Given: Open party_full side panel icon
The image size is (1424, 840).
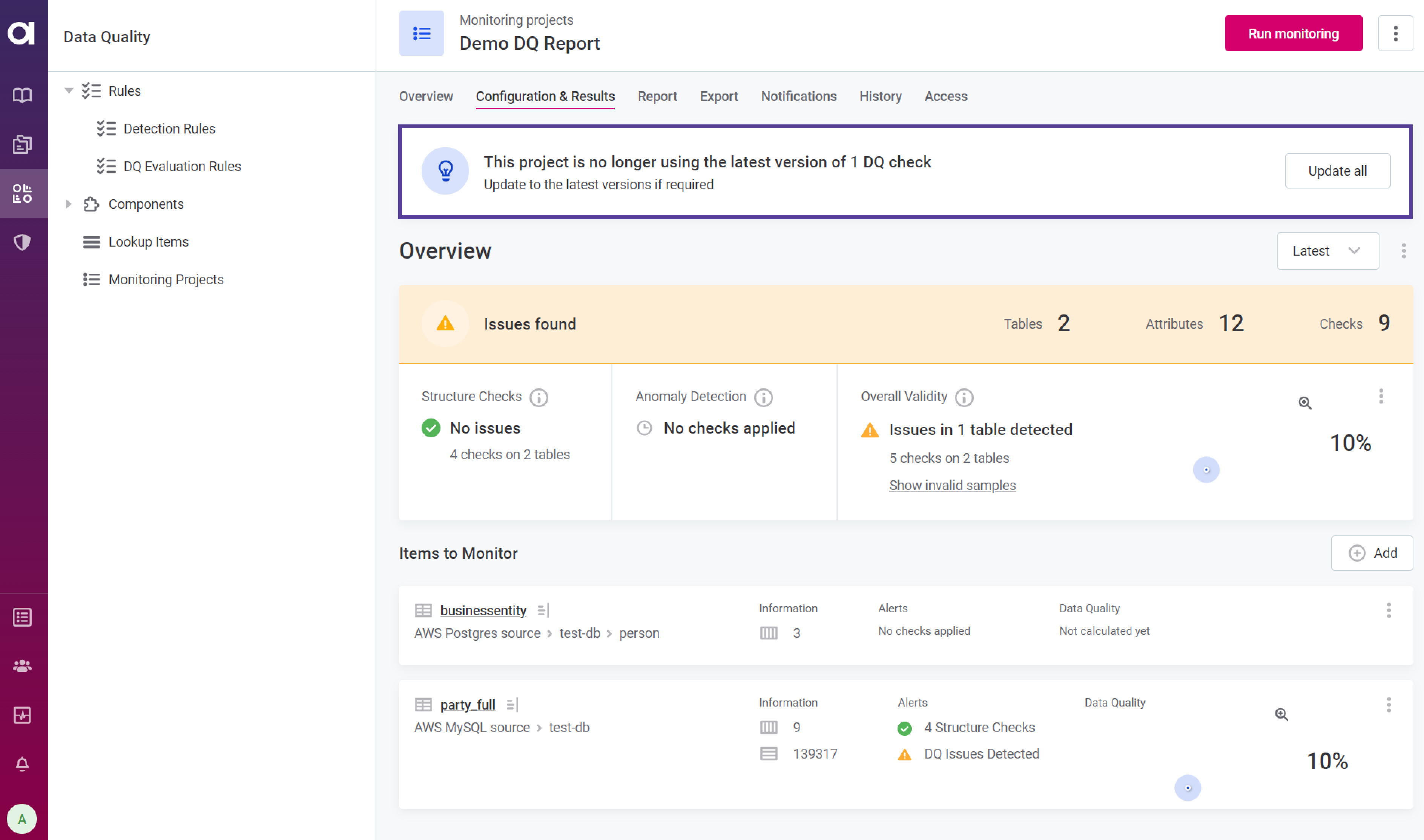Looking at the screenshot, I should pyautogui.click(x=512, y=705).
